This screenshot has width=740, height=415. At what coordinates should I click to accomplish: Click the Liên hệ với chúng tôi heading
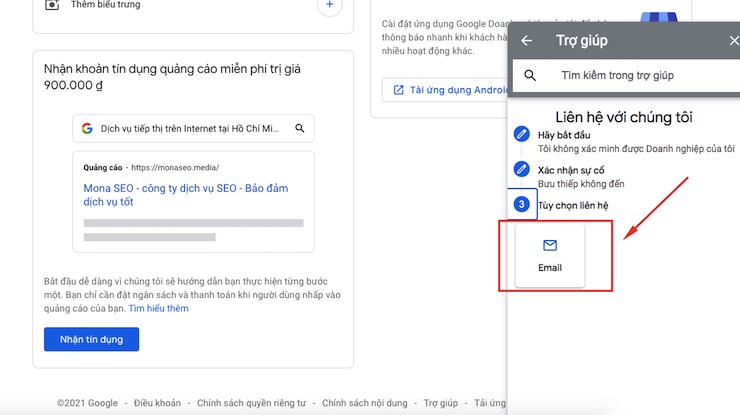624,117
